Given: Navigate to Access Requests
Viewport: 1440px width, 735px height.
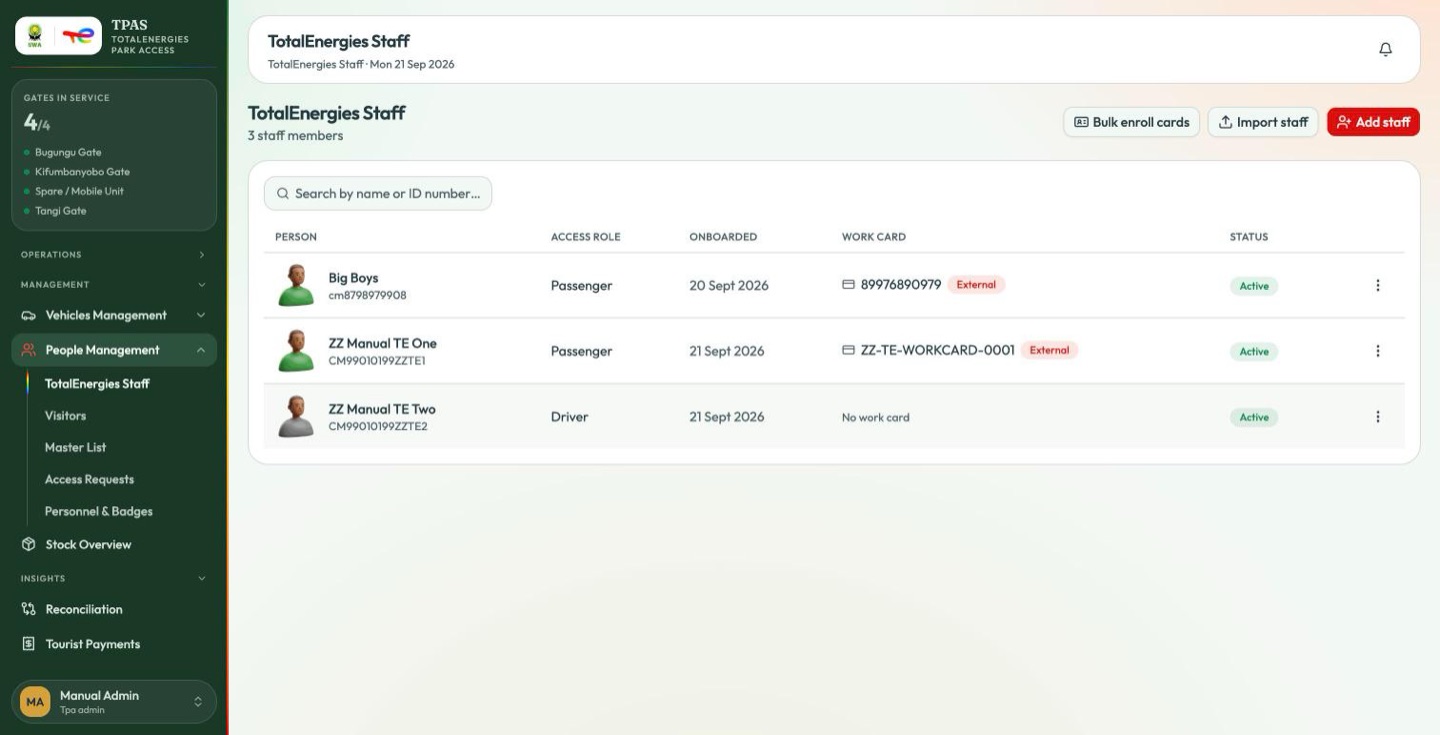Looking at the screenshot, I should click(x=89, y=480).
